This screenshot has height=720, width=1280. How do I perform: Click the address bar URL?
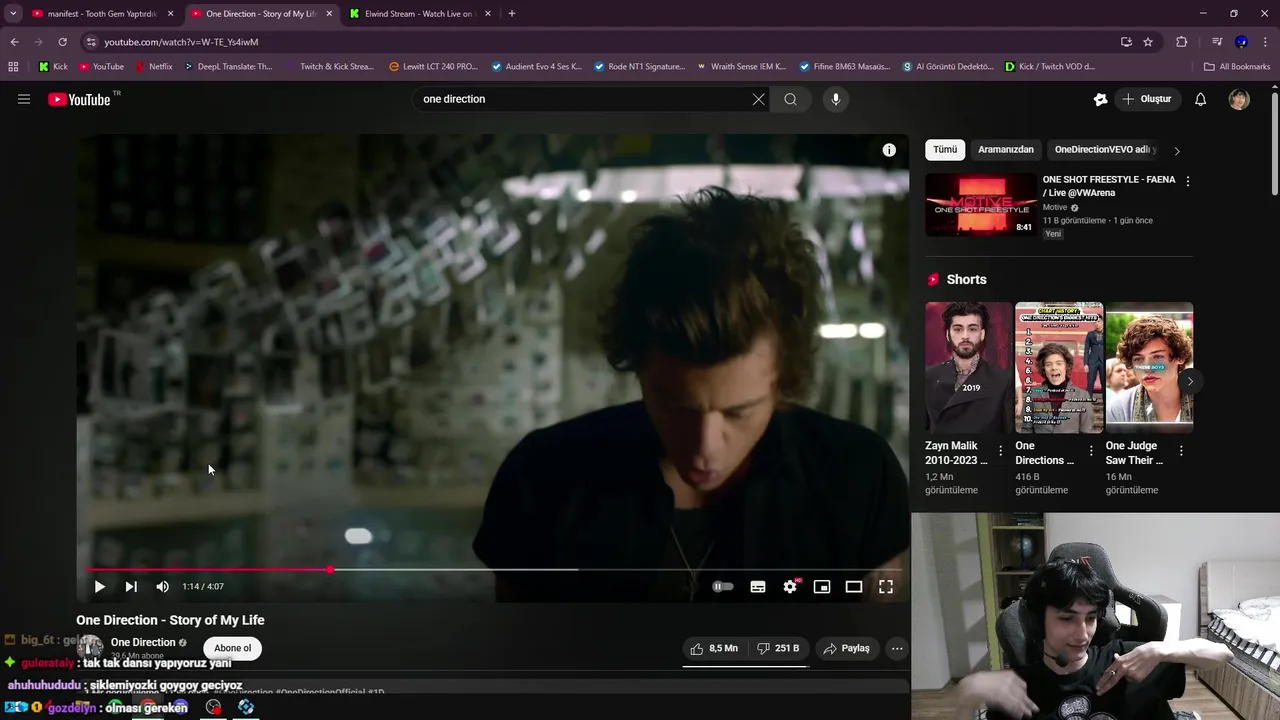[181, 42]
